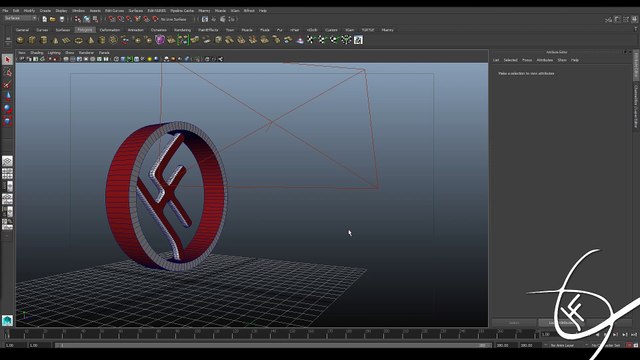Click the No Live Surface field
Screen dimensions: 640x360
(173, 19)
